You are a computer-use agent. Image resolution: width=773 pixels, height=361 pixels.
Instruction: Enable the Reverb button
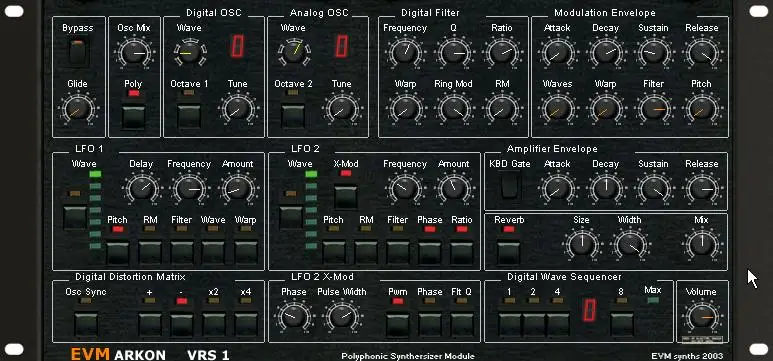click(x=509, y=253)
